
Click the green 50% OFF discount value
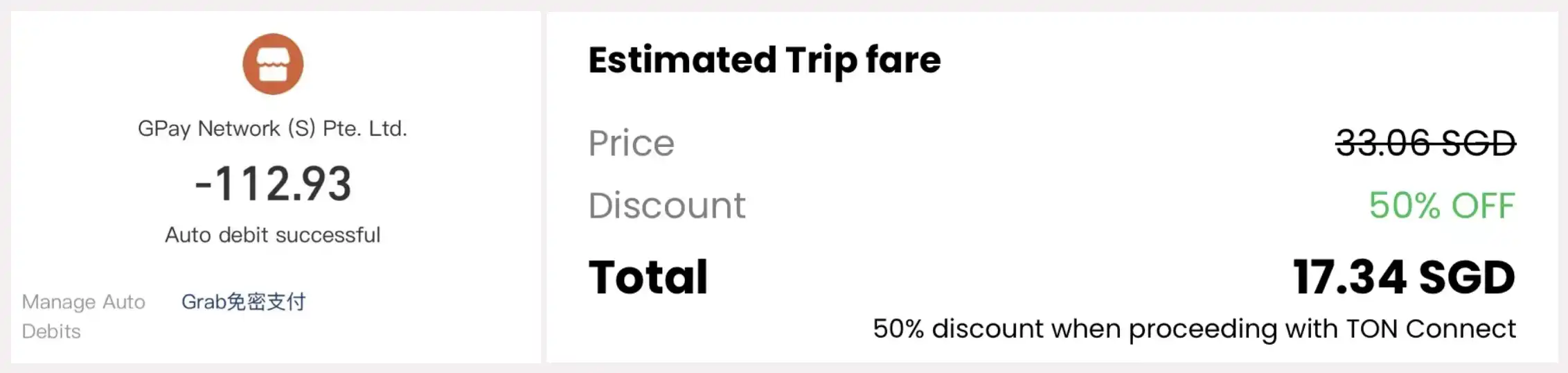[x=1442, y=206]
